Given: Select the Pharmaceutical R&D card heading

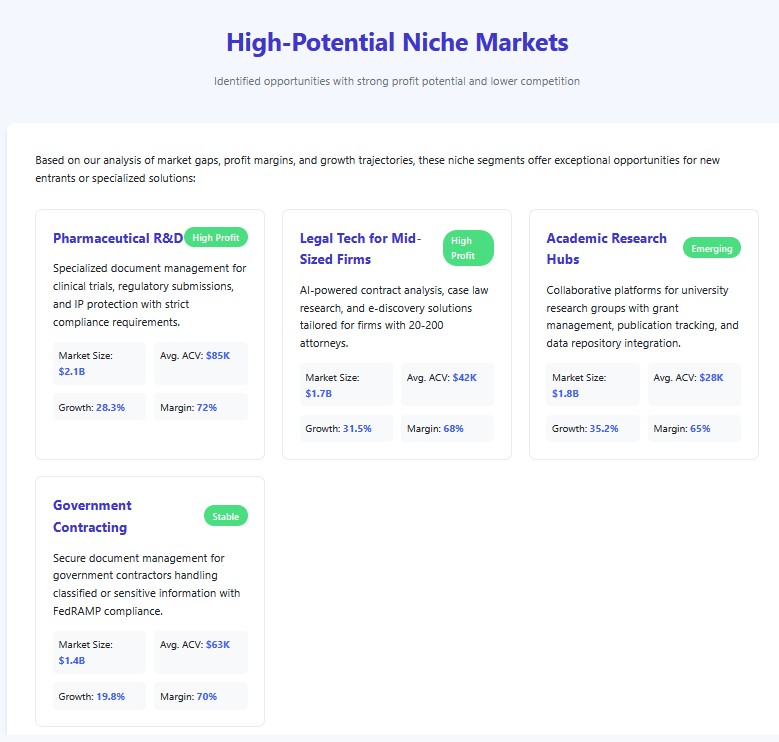Looking at the screenshot, I should (x=117, y=238).
